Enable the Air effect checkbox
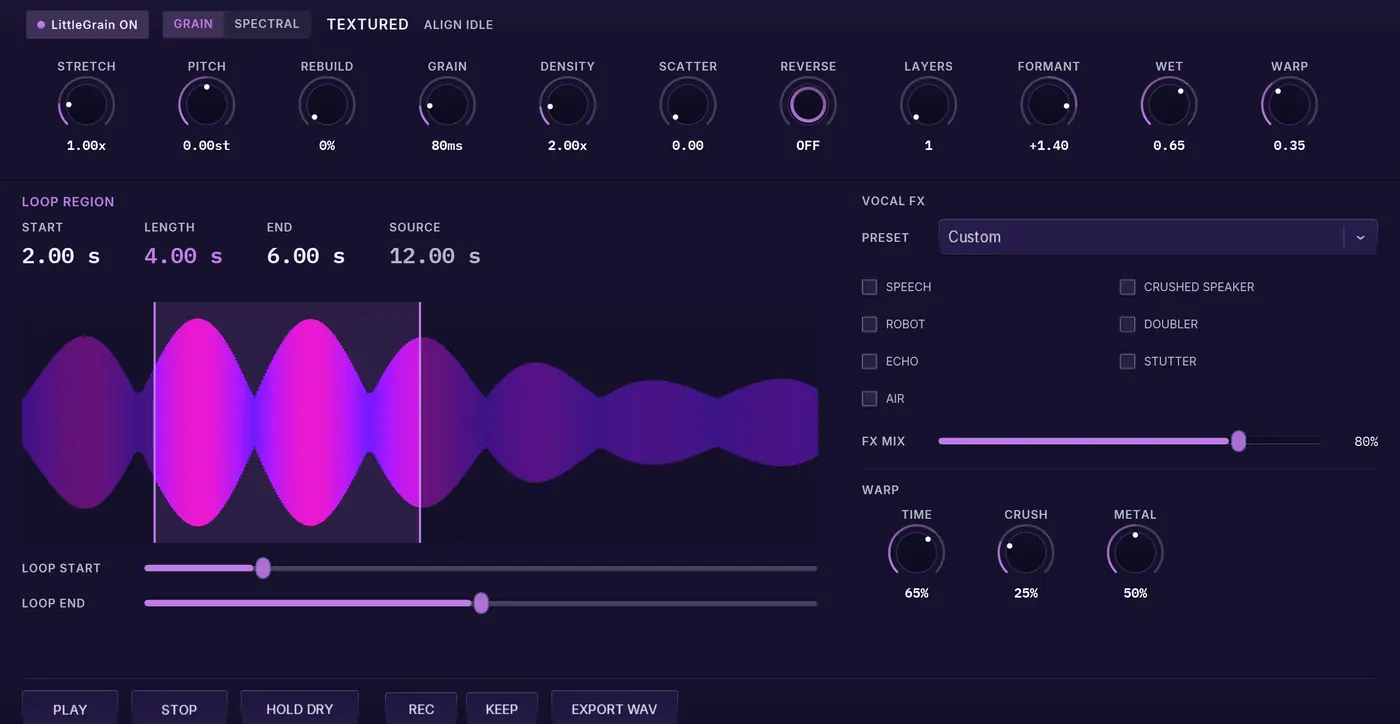The height and width of the screenshot is (724, 1400). (x=869, y=398)
